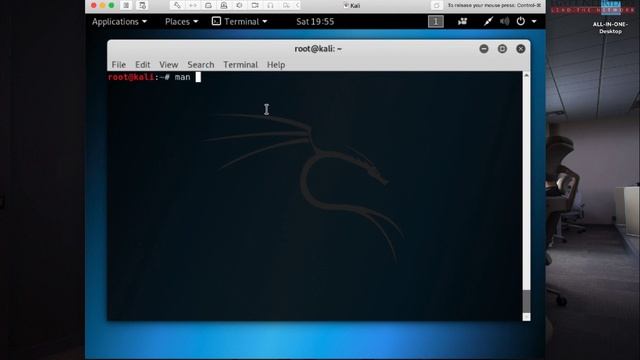Click the green zoom button of Kali VM window
Image resolution: width=640 pixels, height=360 pixels.
pos(111,5)
